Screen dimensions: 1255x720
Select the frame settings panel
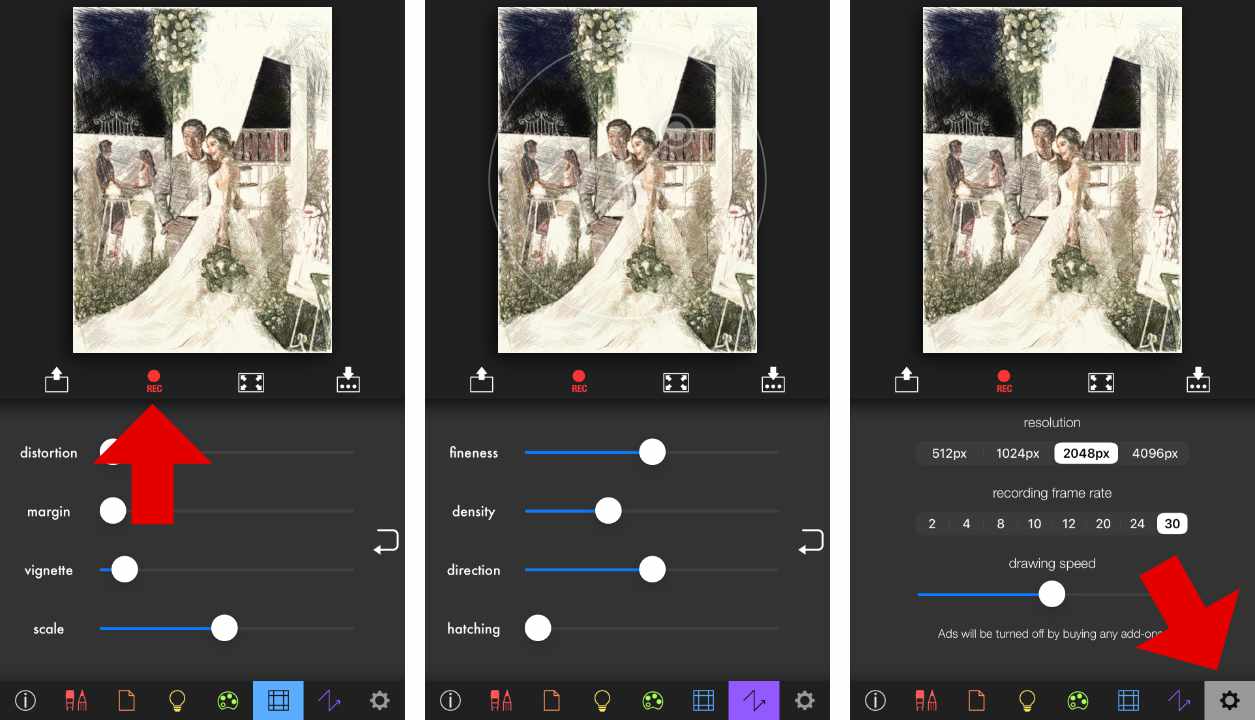[x=278, y=700]
